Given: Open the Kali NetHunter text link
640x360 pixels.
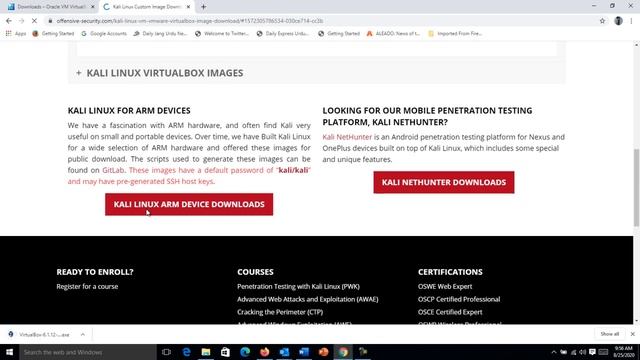Looking at the screenshot, I should 347,137.
